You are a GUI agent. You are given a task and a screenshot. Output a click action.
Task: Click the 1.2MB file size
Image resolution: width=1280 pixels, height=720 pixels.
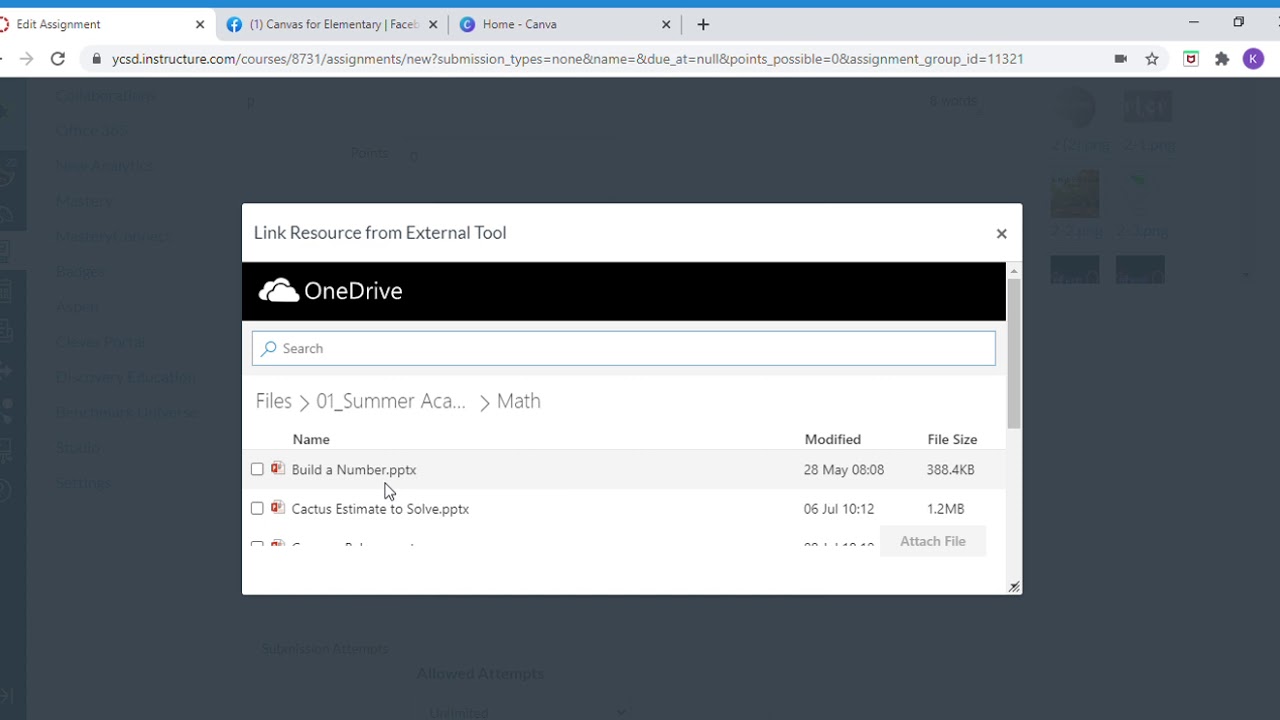[x=945, y=509]
